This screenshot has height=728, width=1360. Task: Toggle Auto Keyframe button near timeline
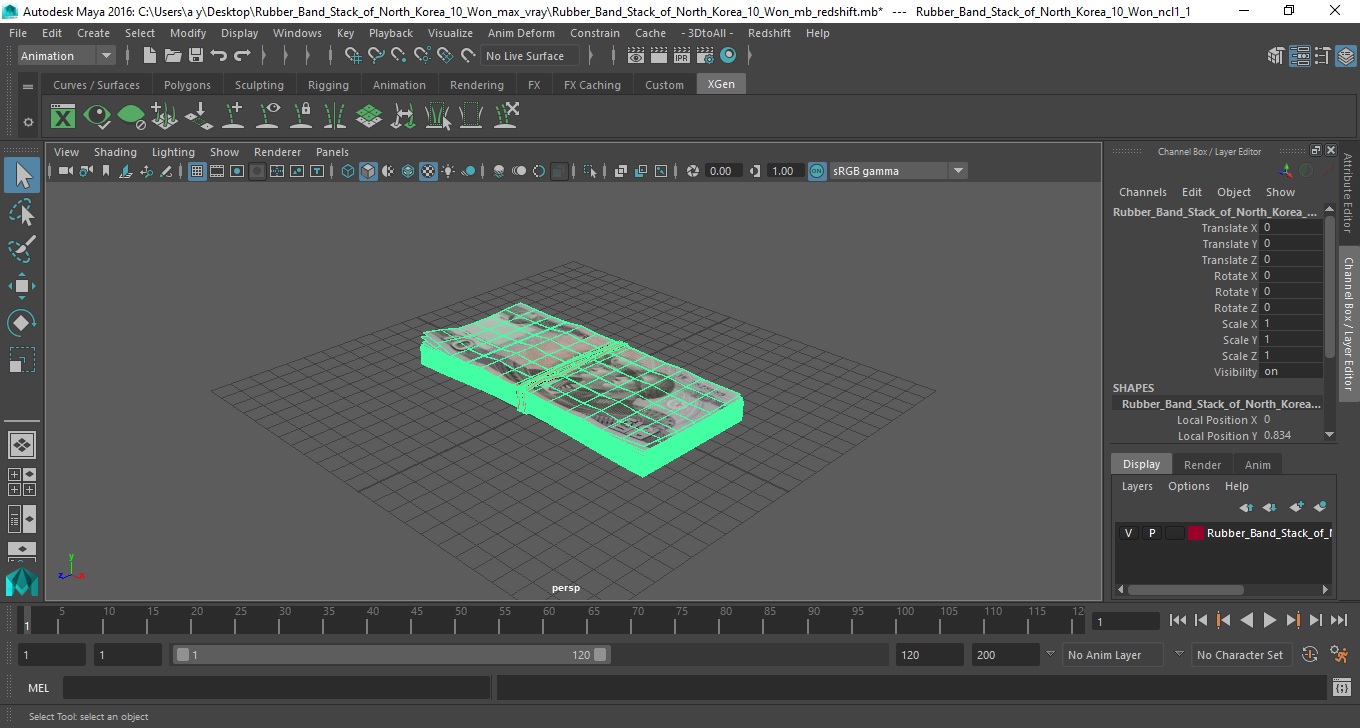(1311, 655)
